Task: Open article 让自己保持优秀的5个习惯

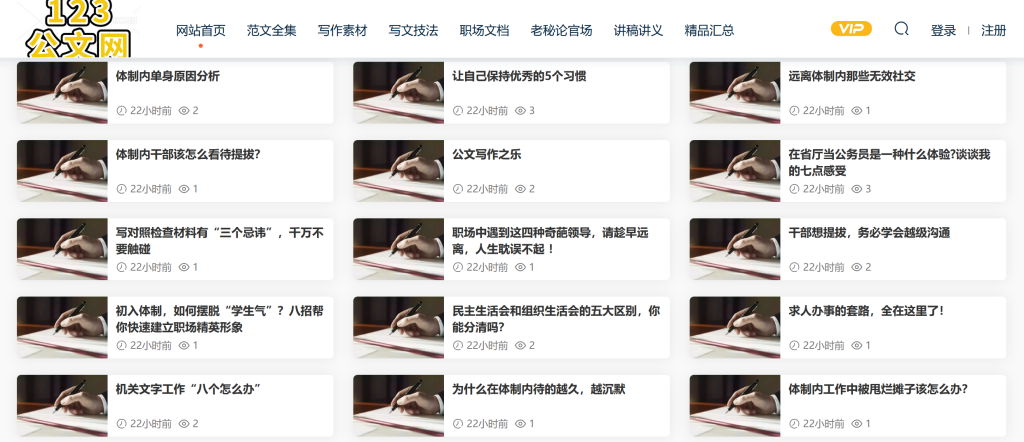Action: point(519,76)
